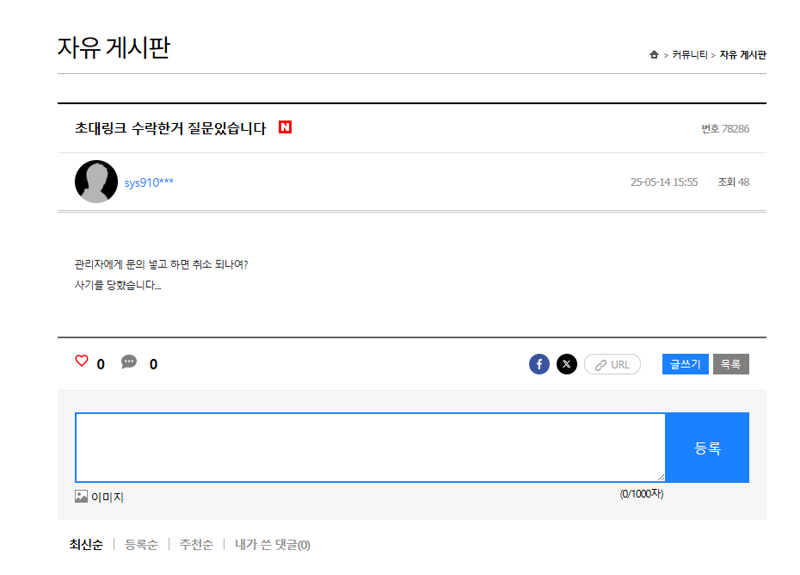
Task: Click the 자유 게시판 page heading
Action: [113, 48]
